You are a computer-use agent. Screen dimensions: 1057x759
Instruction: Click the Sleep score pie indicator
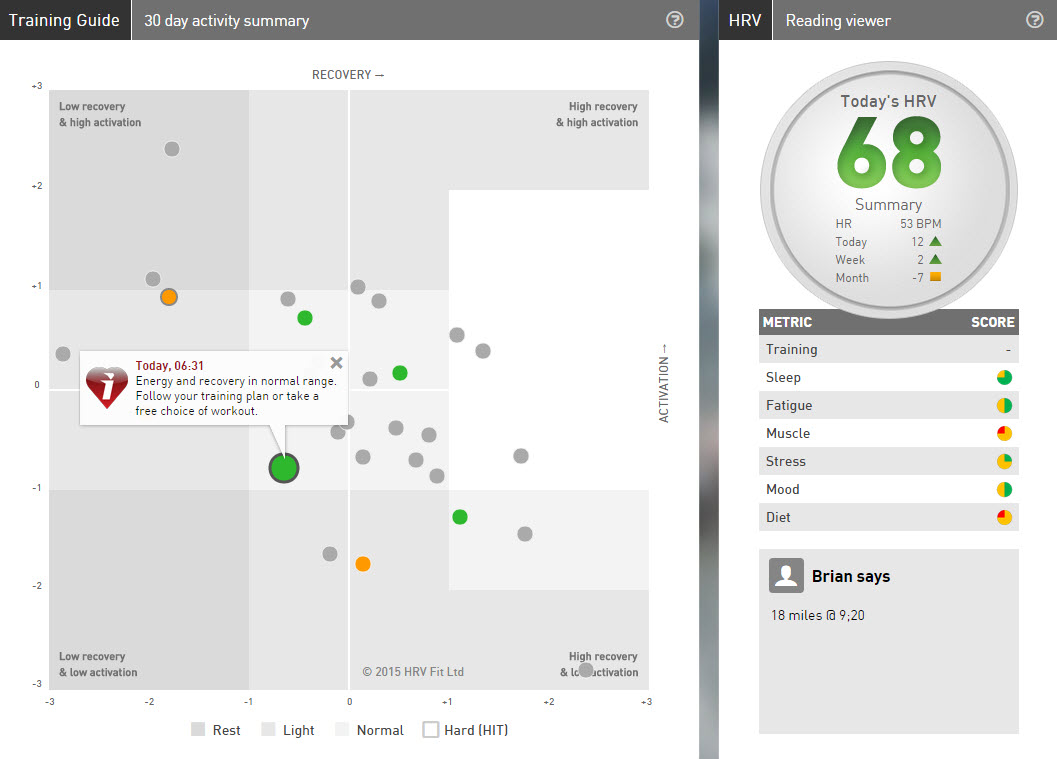pyautogui.click(x=1004, y=377)
